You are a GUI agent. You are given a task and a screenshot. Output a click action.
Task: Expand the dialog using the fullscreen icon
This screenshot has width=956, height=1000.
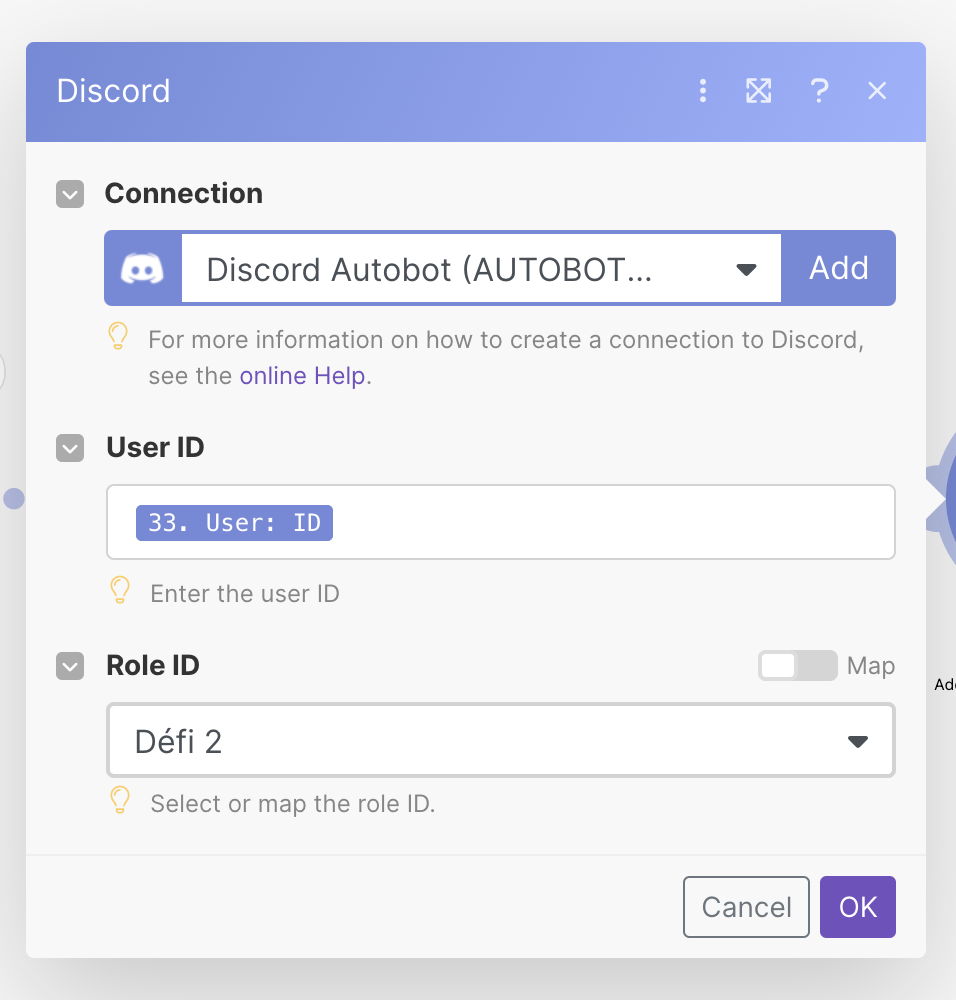coord(759,91)
